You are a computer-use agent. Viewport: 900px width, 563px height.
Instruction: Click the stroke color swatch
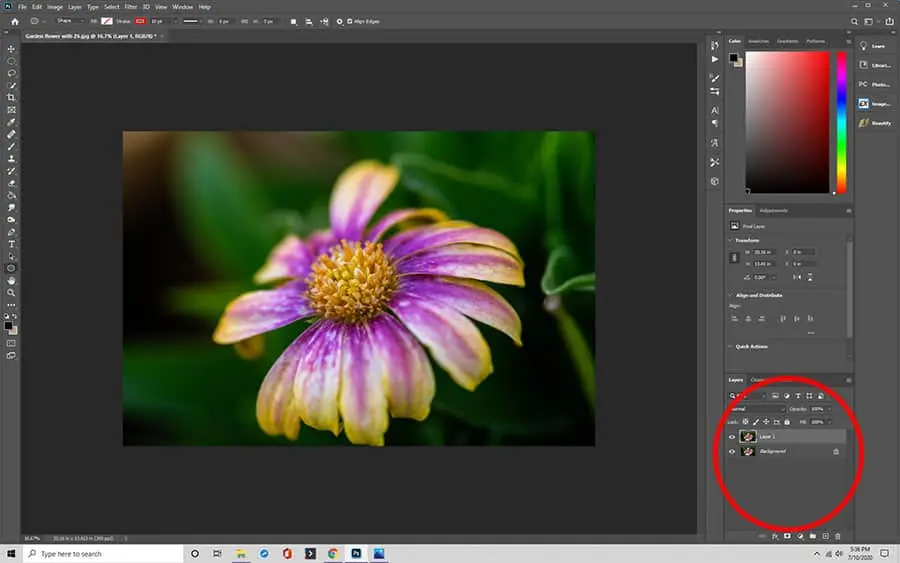tap(140, 21)
